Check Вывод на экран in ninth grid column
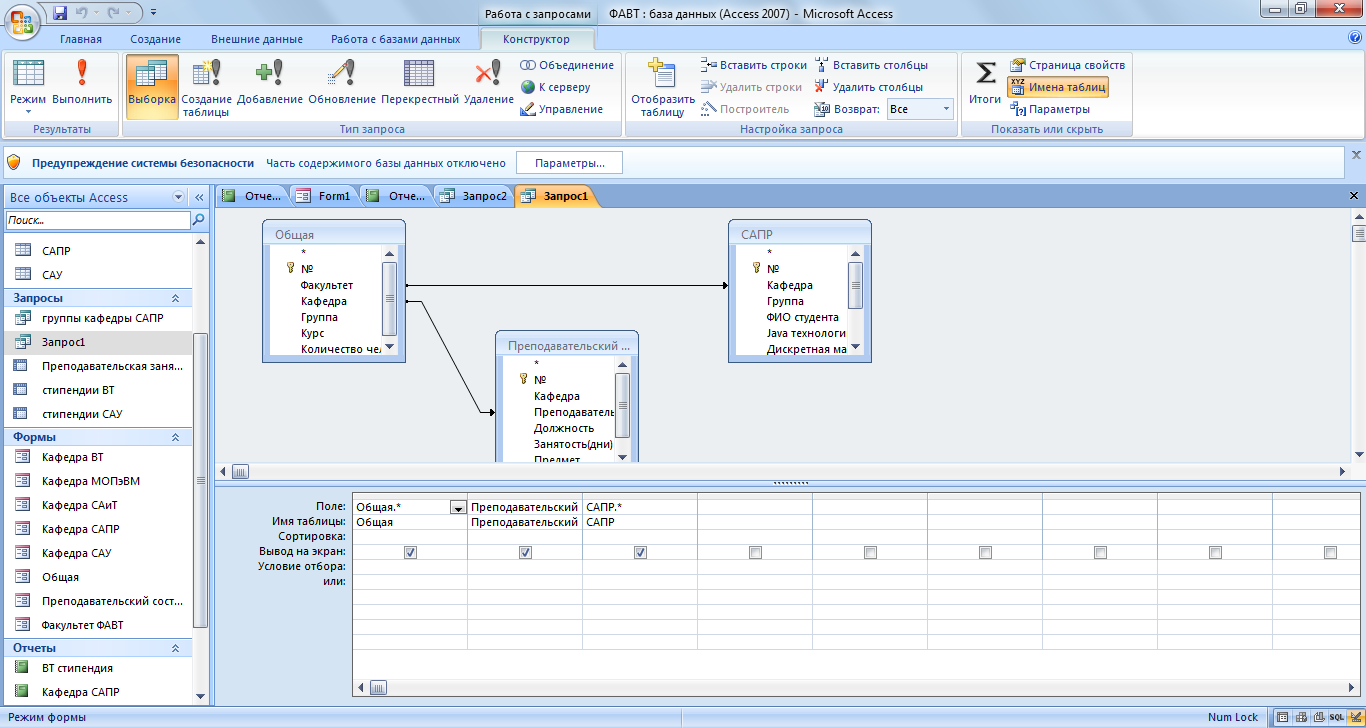 (1330, 552)
